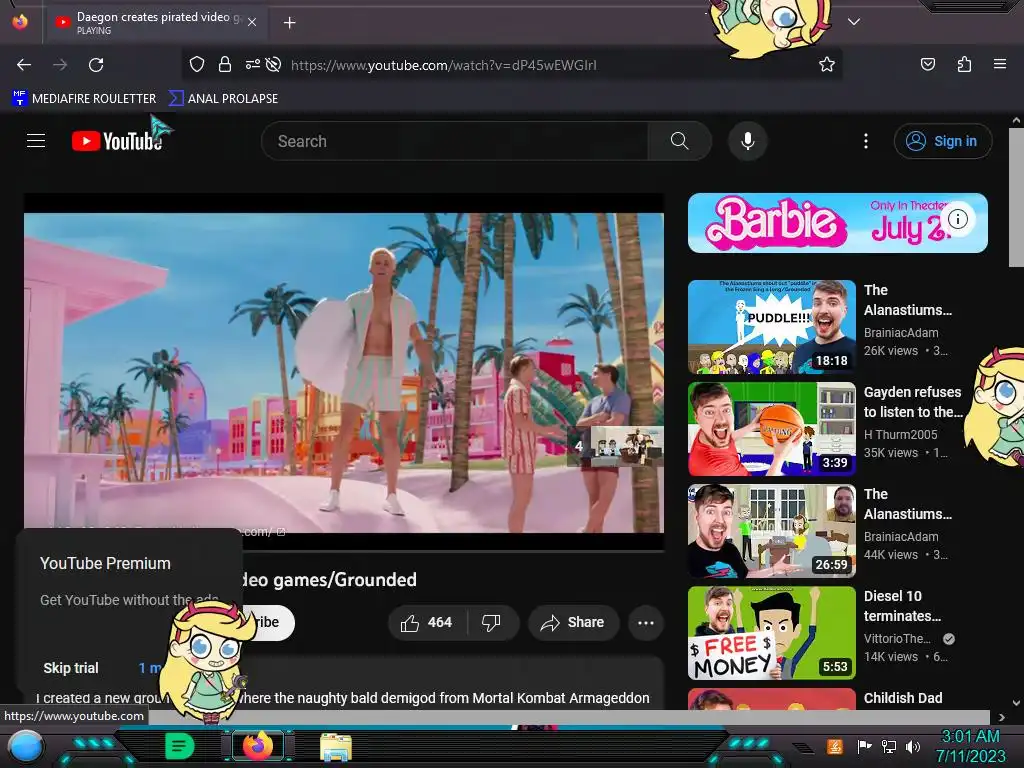Open site permissions icon in address bar
1024x768 pixels.
(x=252, y=64)
